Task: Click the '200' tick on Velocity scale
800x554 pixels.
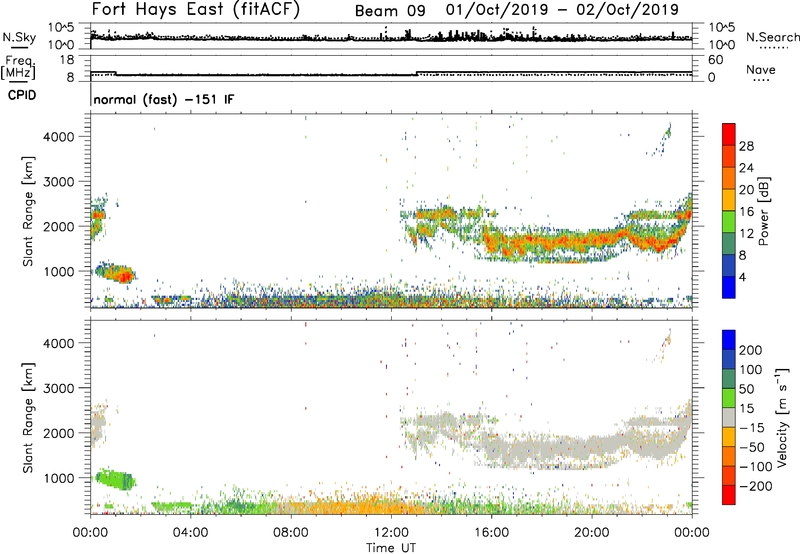Action: click(751, 350)
